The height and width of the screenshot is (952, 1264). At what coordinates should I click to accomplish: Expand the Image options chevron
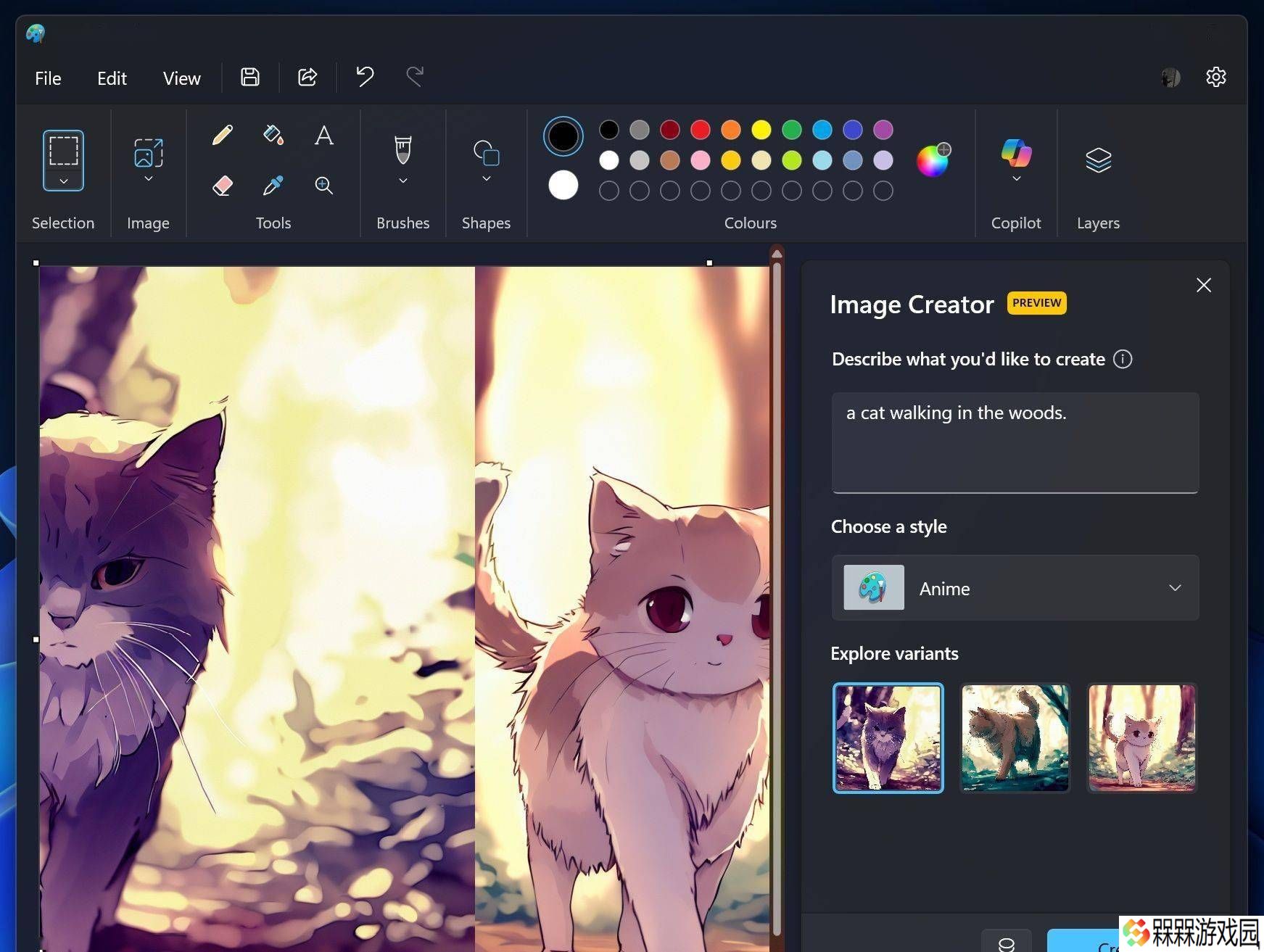click(149, 178)
